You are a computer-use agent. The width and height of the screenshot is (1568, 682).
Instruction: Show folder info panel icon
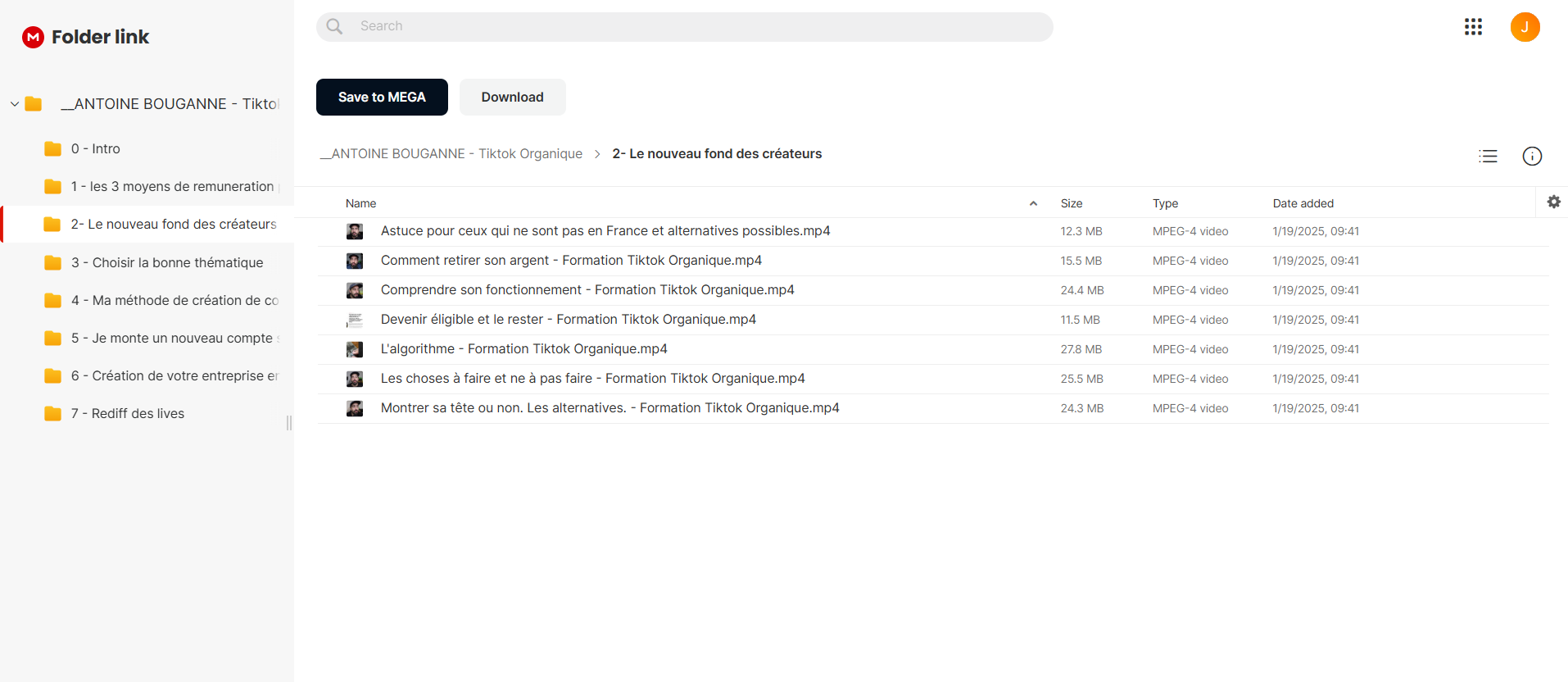(1532, 156)
